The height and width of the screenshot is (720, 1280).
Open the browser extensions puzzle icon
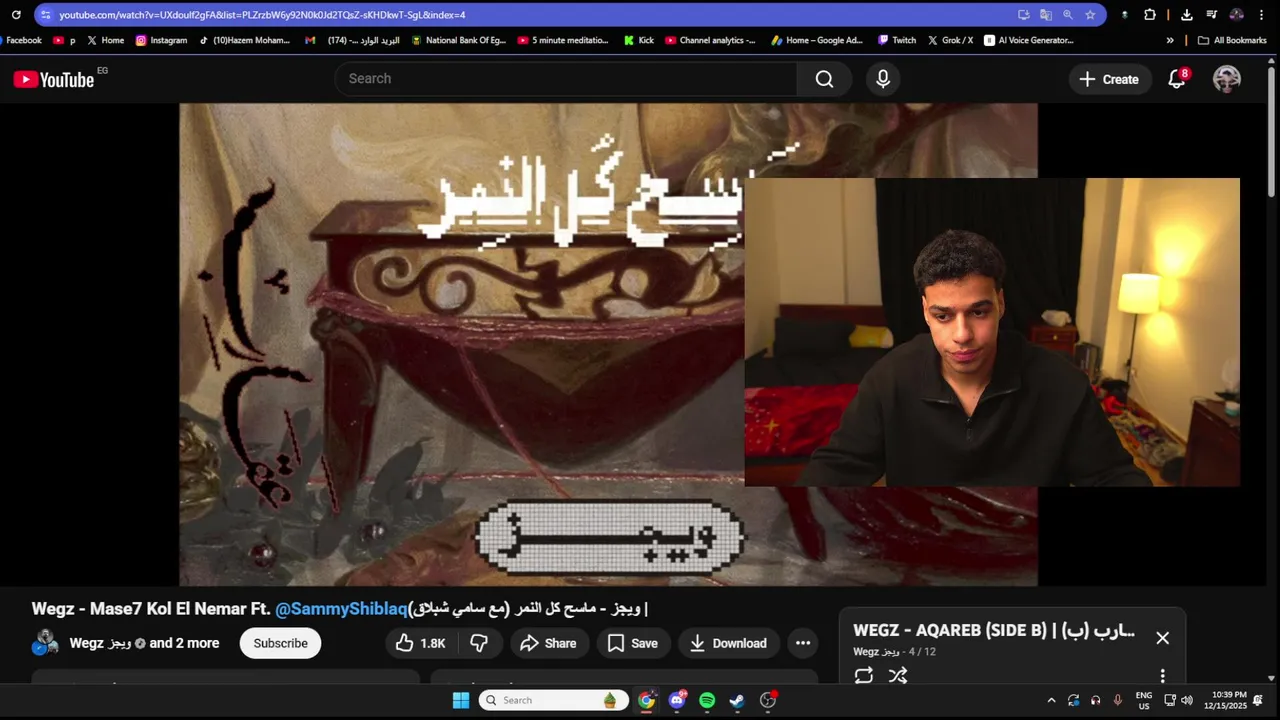coord(1150,15)
